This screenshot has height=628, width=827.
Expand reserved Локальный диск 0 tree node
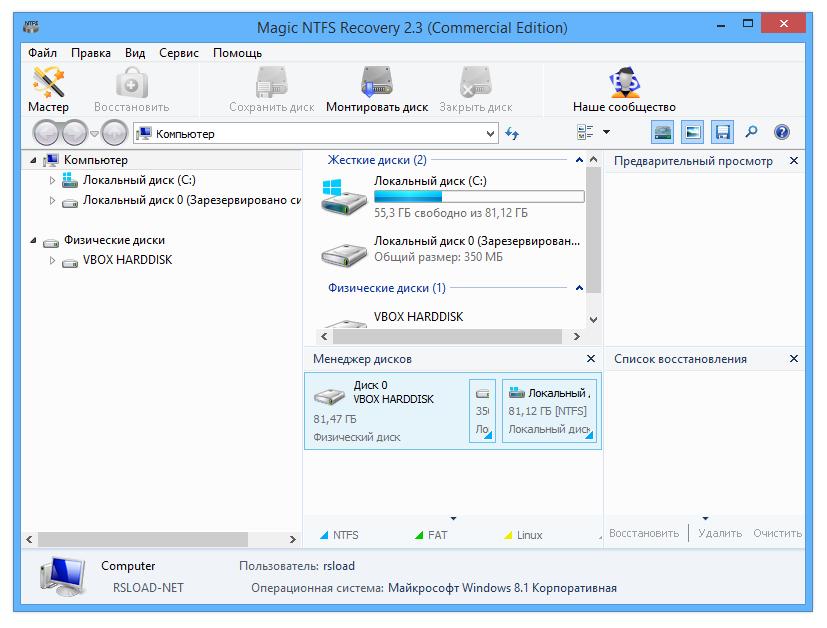52,200
